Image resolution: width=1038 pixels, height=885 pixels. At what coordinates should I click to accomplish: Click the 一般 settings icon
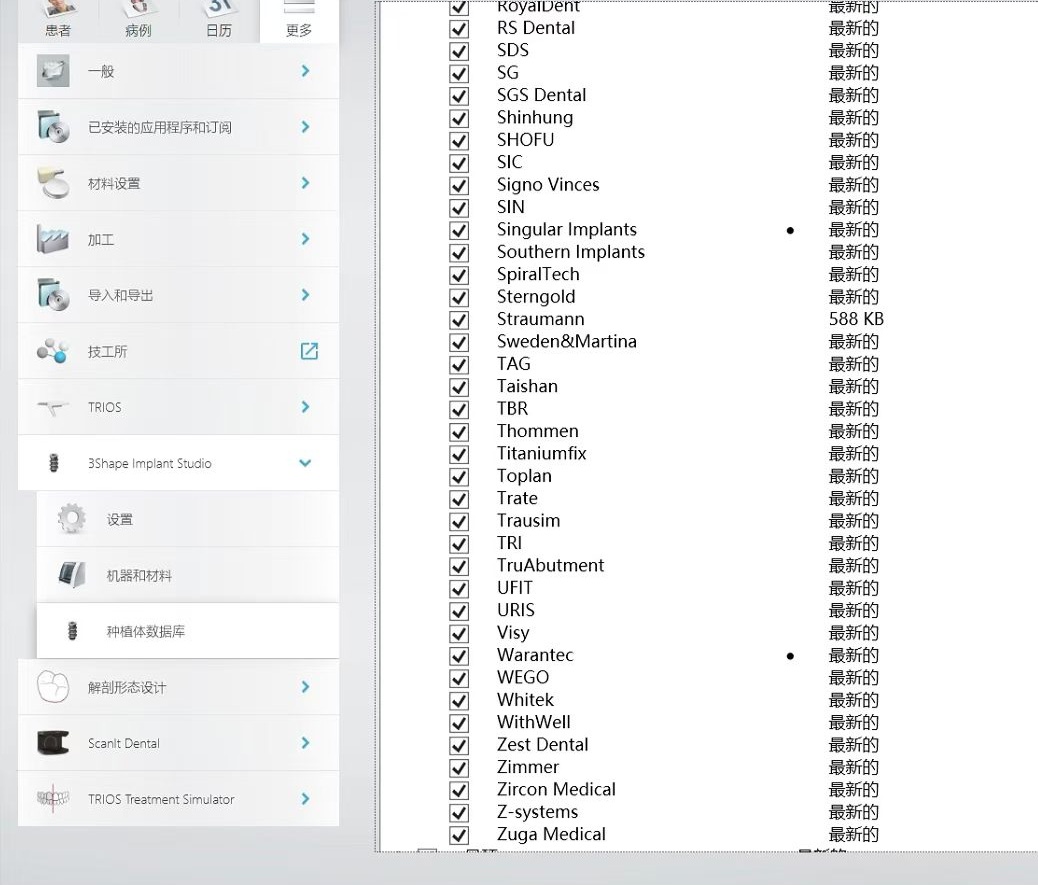tap(53, 71)
